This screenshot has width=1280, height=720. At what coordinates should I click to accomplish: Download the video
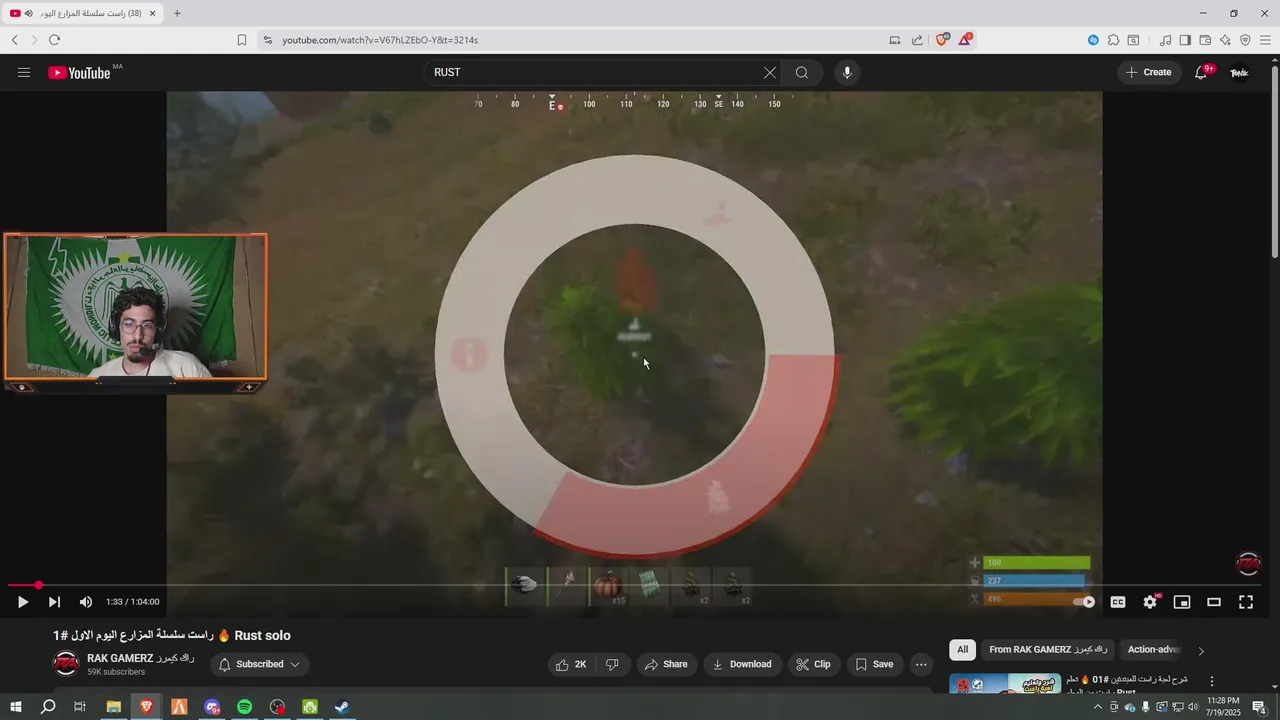click(x=742, y=664)
